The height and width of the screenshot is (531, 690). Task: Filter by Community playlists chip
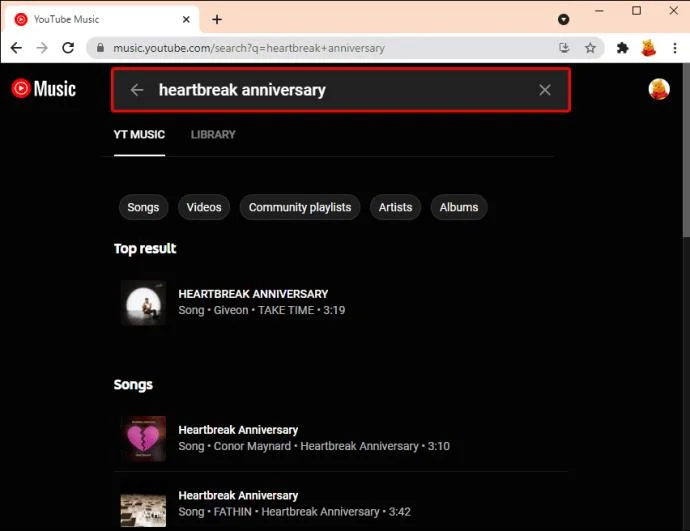[300, 207]
